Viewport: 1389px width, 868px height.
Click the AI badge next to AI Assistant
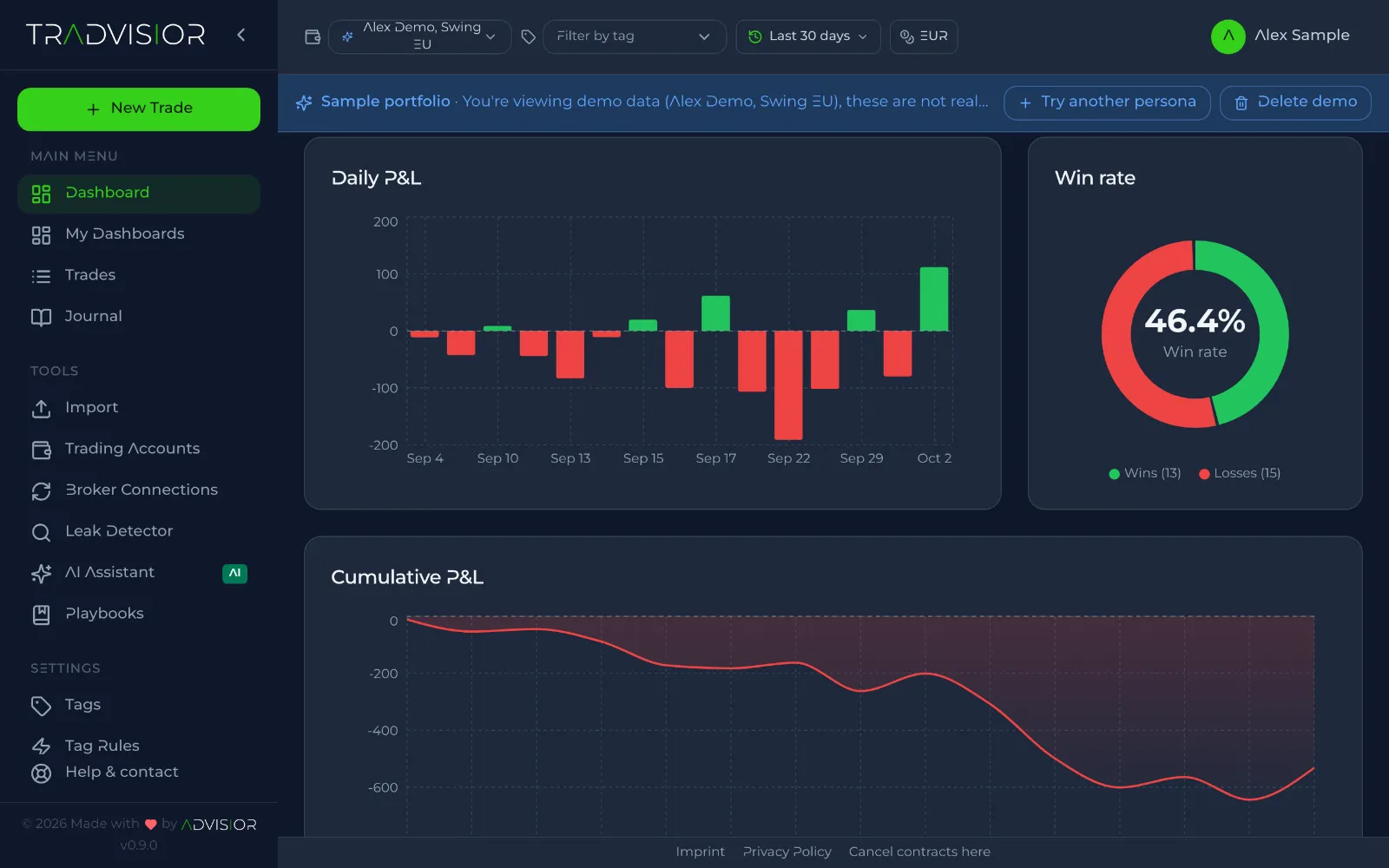(x=234, y=574)
